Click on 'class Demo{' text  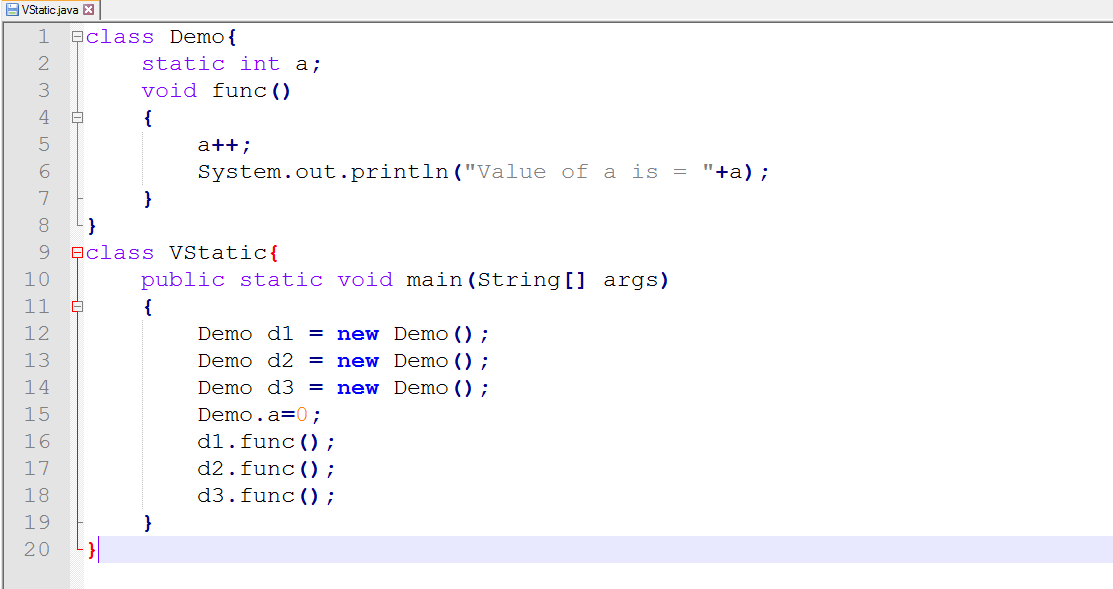161,37
